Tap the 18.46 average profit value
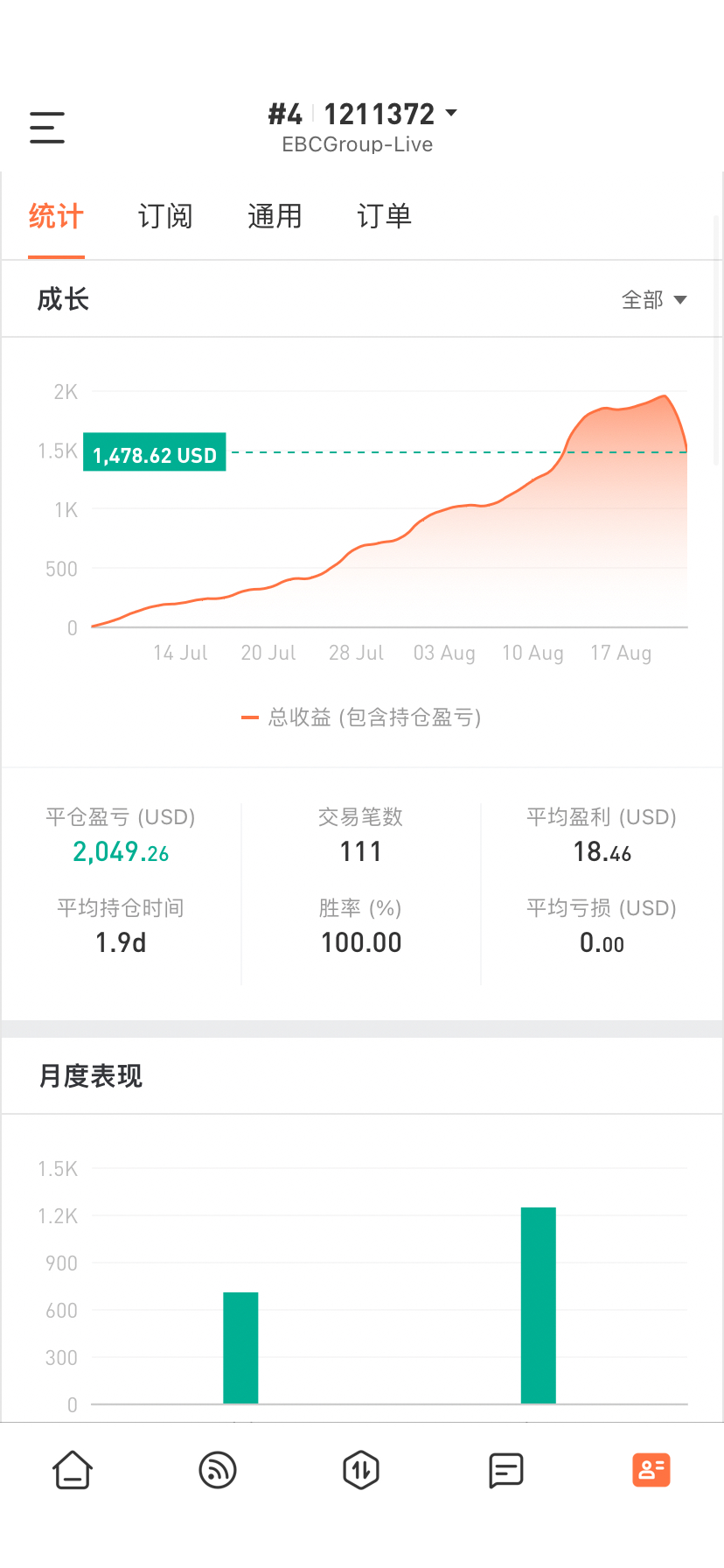Screen dimensions: 724x1568 tap(602, 852)
